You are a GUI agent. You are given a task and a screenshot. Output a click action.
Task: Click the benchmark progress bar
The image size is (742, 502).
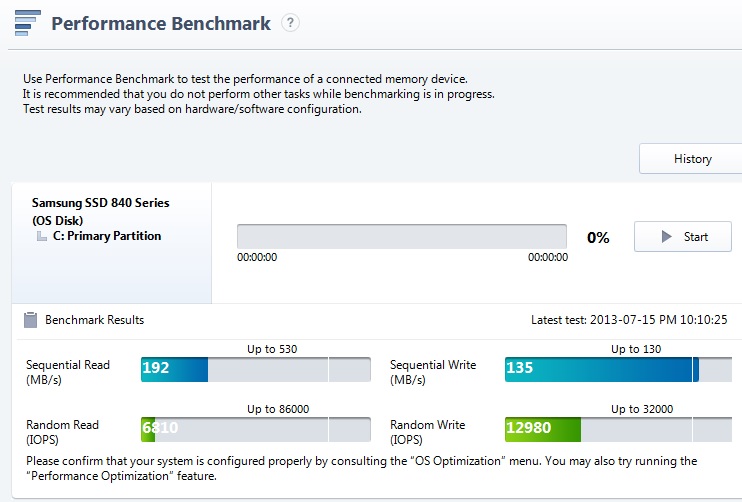point(402,237)
